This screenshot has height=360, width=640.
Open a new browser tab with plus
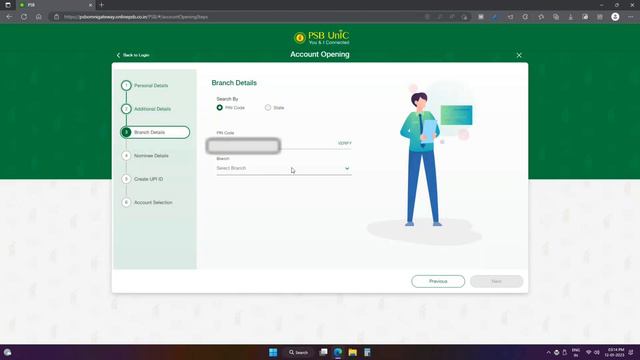pos(102,5)
